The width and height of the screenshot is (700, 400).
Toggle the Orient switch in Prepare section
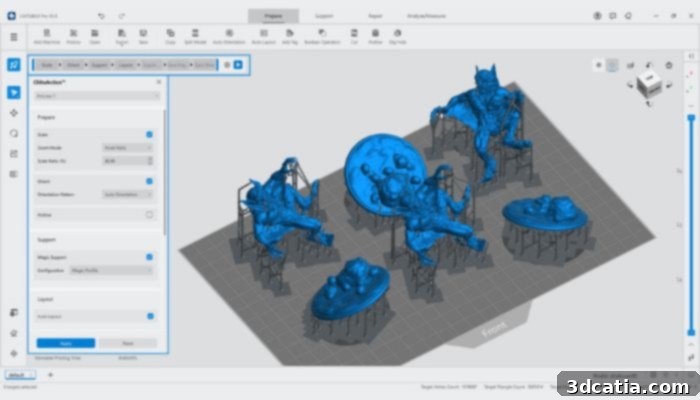point(150,181)
